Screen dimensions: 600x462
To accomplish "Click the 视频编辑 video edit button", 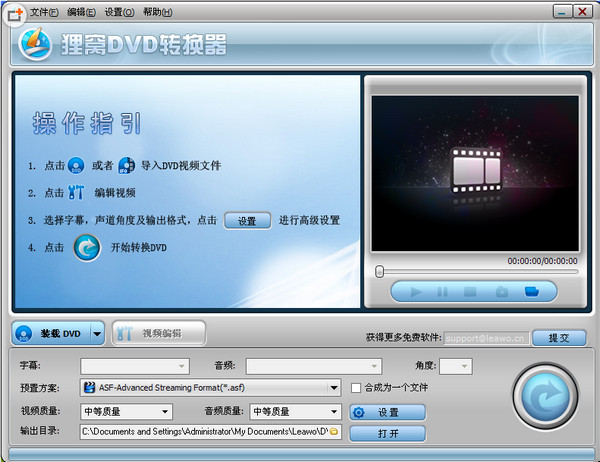I will (159, 333).
